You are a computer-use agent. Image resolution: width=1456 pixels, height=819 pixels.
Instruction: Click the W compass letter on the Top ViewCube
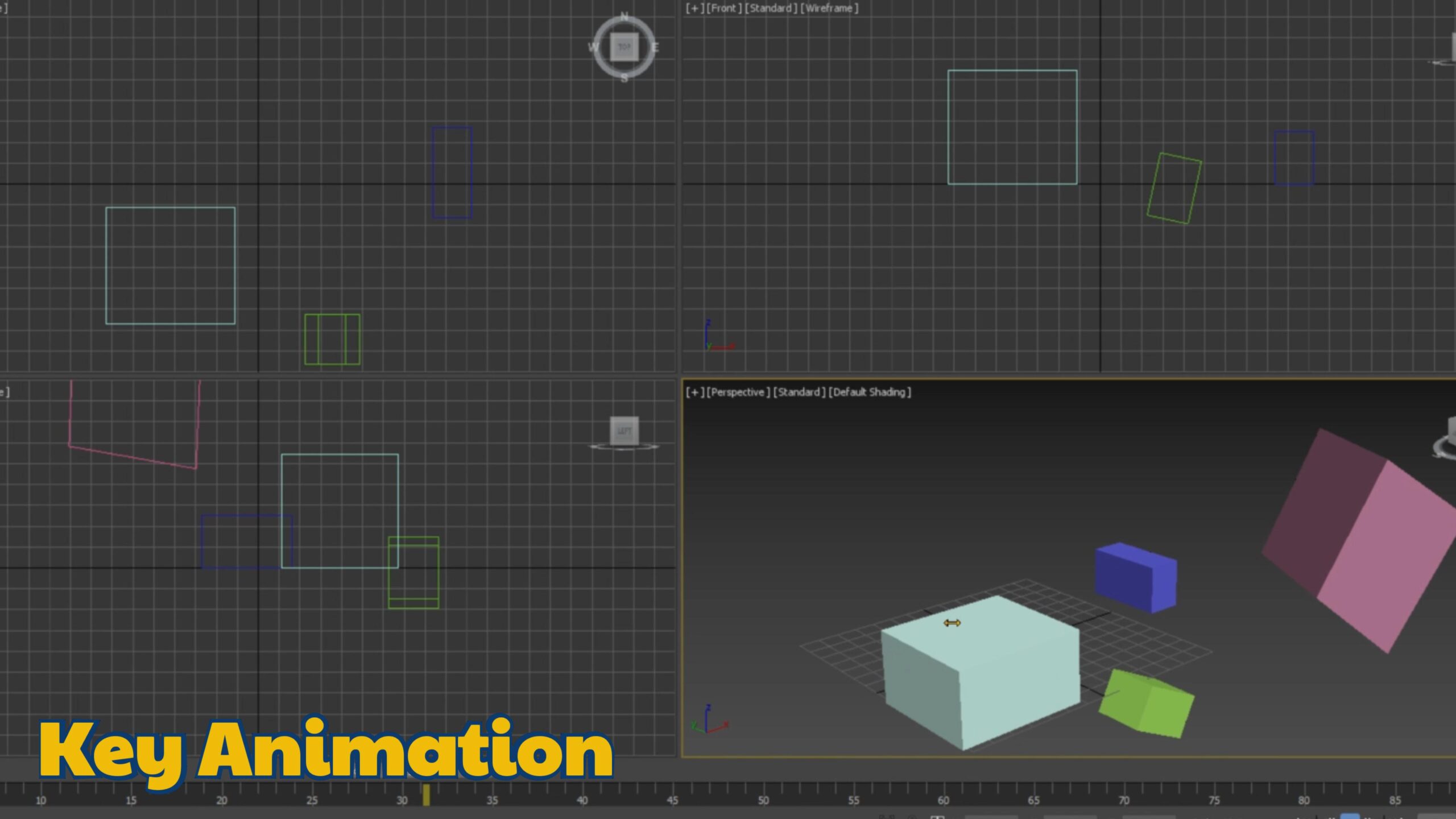593,47
